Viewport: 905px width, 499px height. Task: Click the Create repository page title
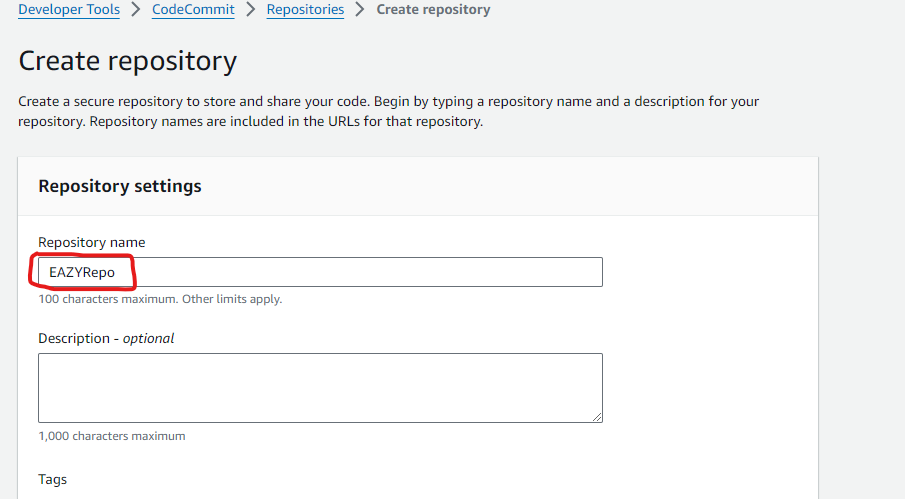click(128, 61)
